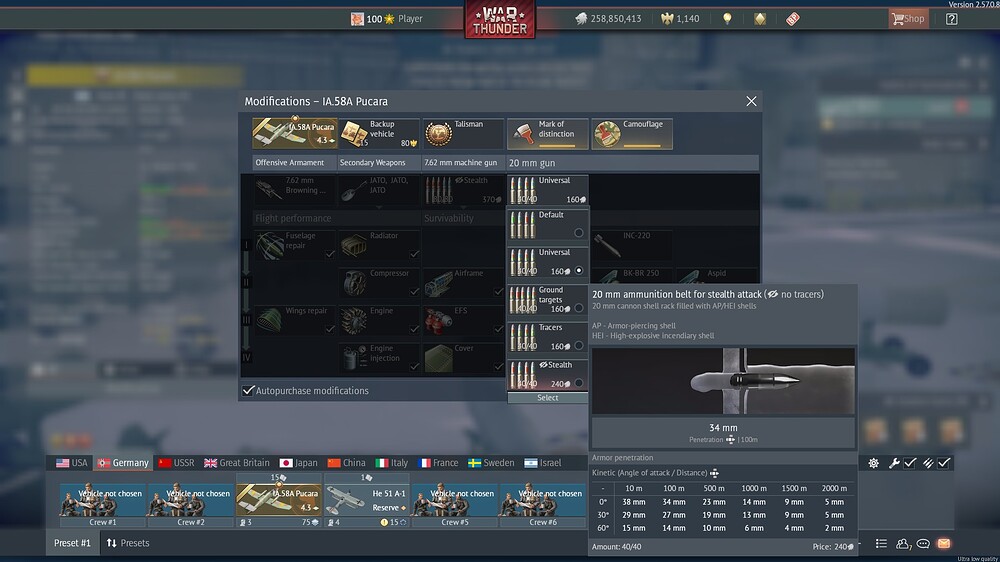Click the Default belt ammo icon
The height and width of the screenshot is (562, 1000).
522,225
